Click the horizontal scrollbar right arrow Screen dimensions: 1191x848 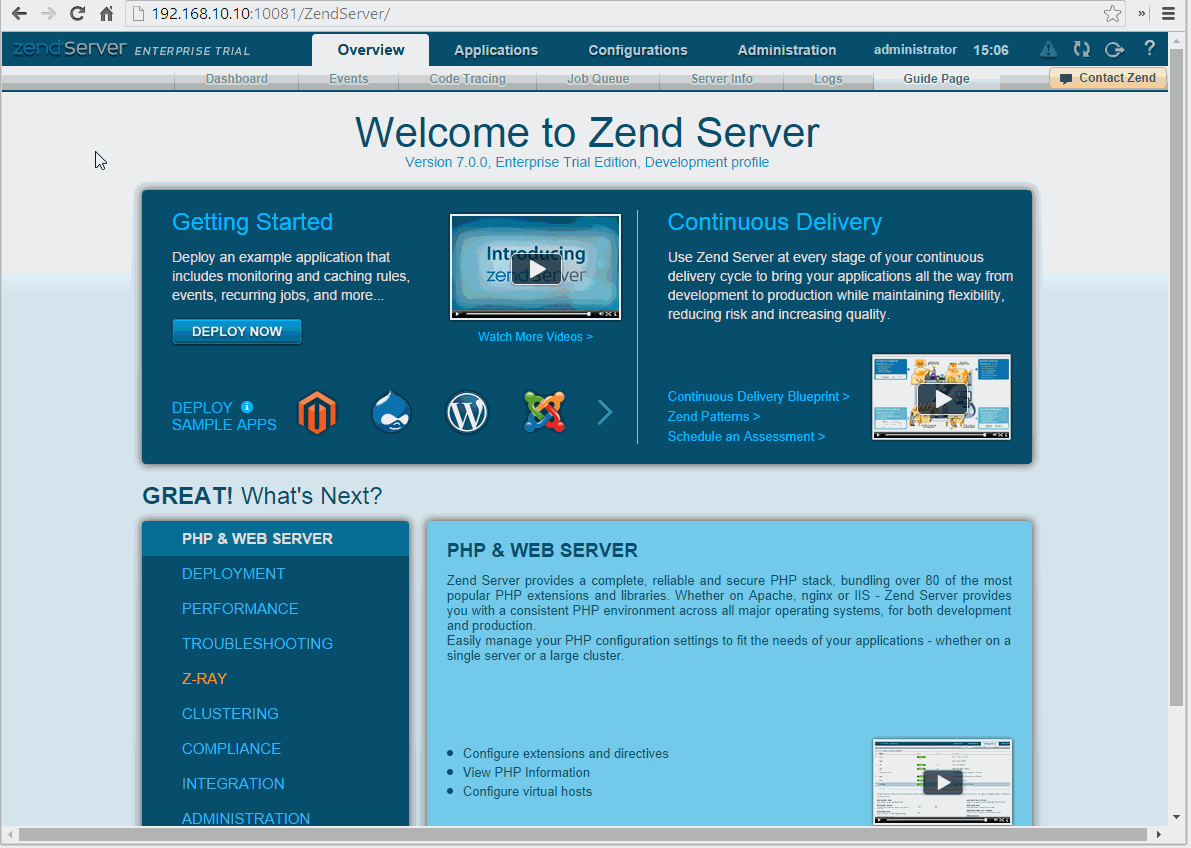tap(1159, 834)
